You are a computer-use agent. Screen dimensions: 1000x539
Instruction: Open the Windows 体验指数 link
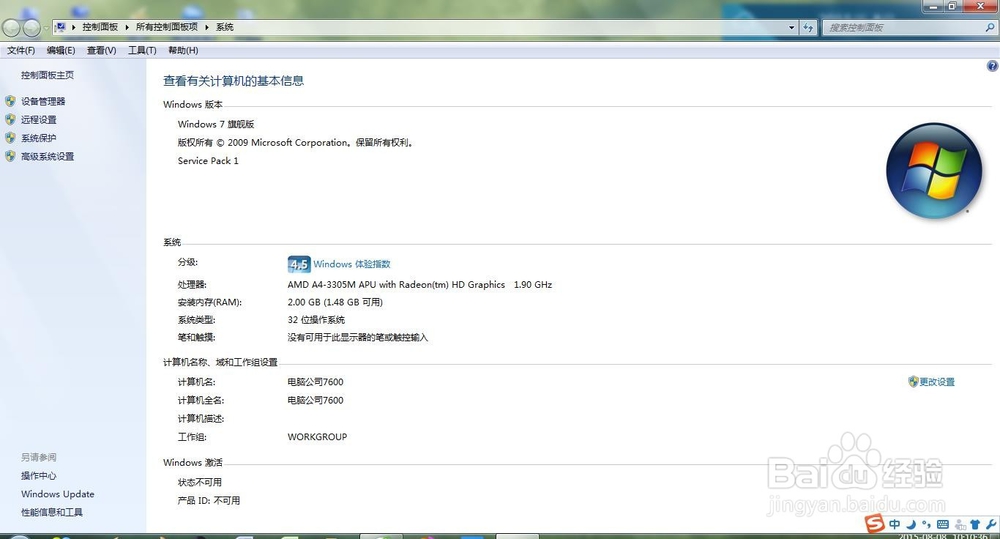[x=351, y=264]
